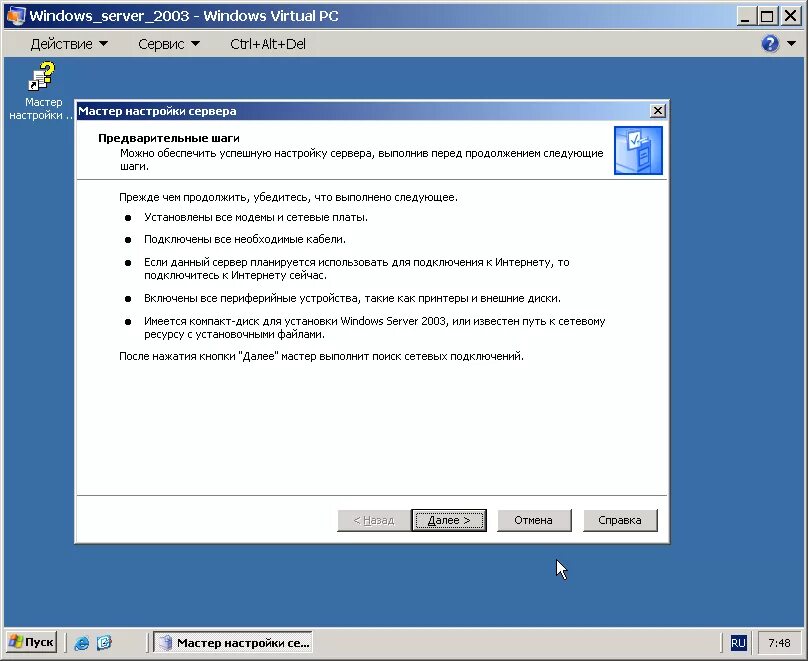Open the Действие menu

69,44
